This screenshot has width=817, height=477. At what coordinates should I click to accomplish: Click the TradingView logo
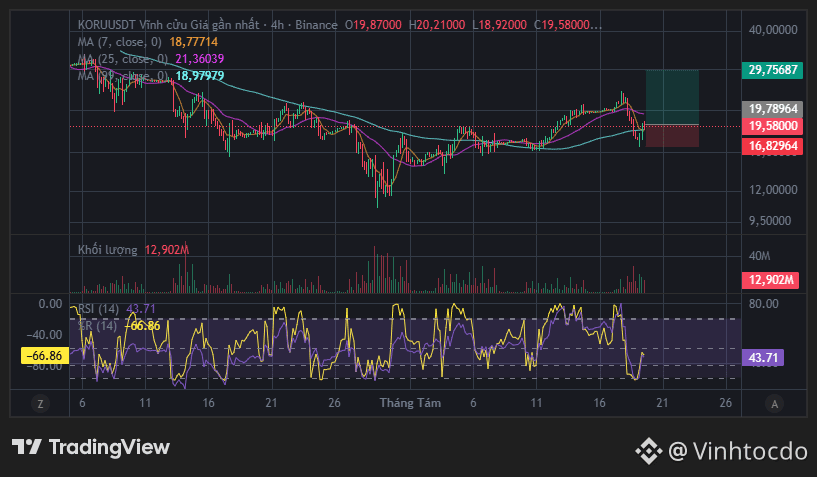click(x=91, y=447)
